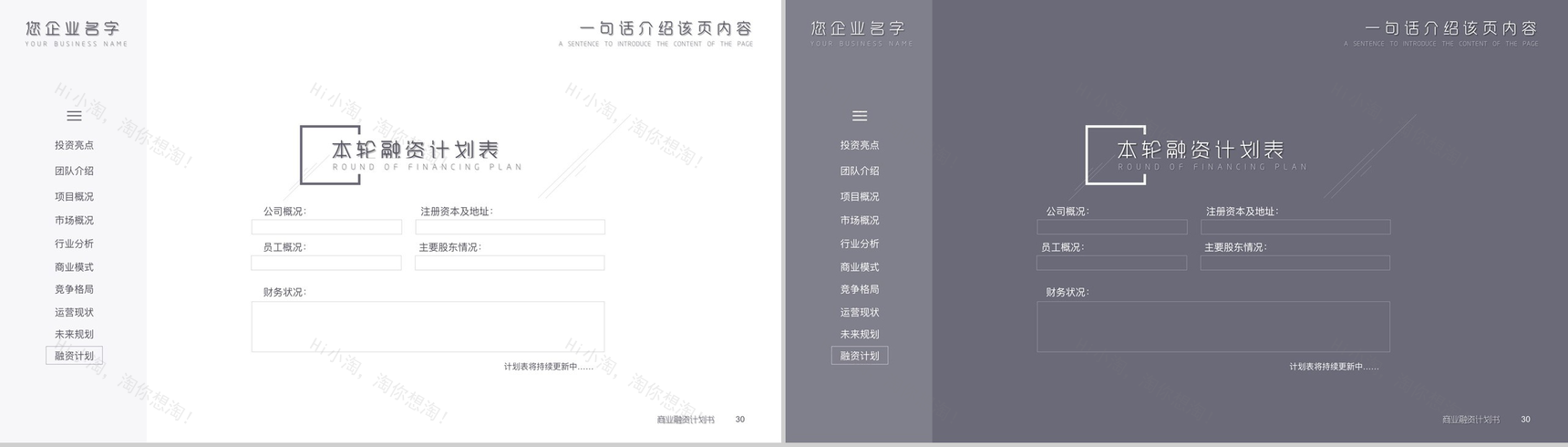This screenshot has height=447, width=1568.
Task: Click the 注册资本及地址 input box on dark slide
Action: pos(1295,227)
